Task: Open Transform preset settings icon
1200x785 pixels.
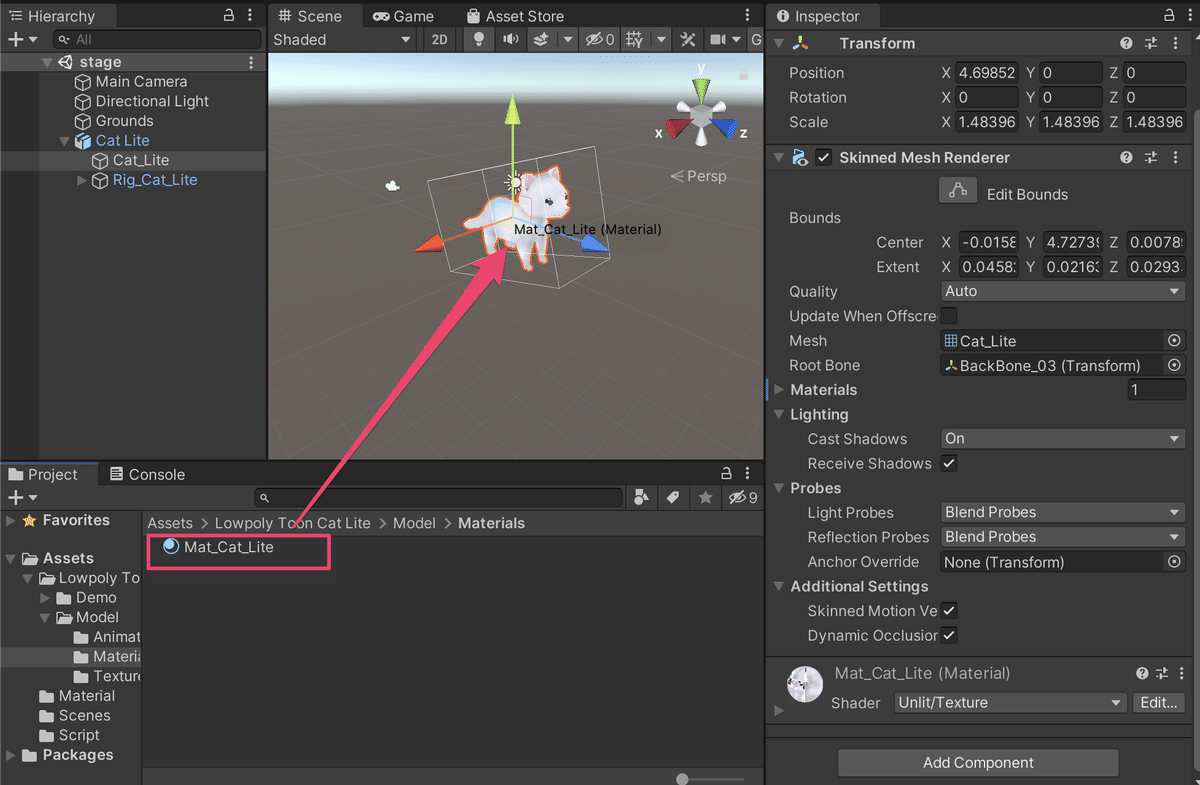Action: (1151, 43)
